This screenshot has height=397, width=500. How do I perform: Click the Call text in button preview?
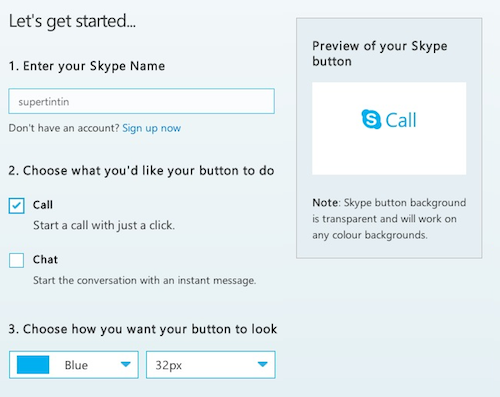[401, 120]
